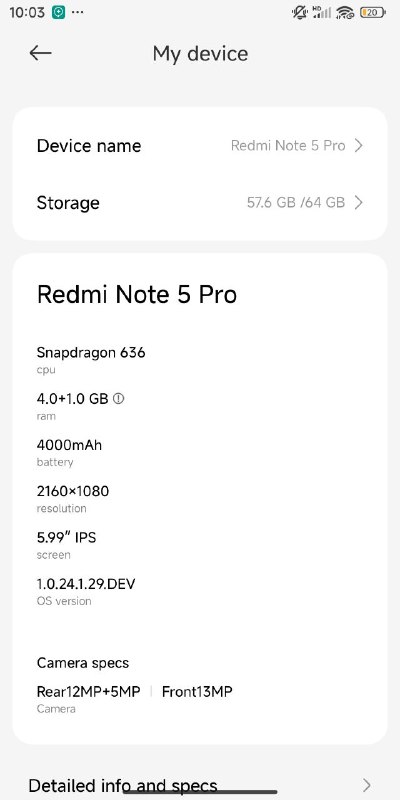Open the Detailed info and specs chevron
Screen dimensions: 400x800
366,785
